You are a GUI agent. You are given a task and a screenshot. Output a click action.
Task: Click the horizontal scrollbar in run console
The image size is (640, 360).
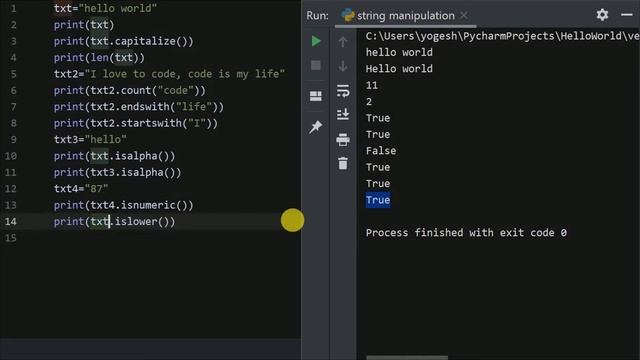coord(407,358)
